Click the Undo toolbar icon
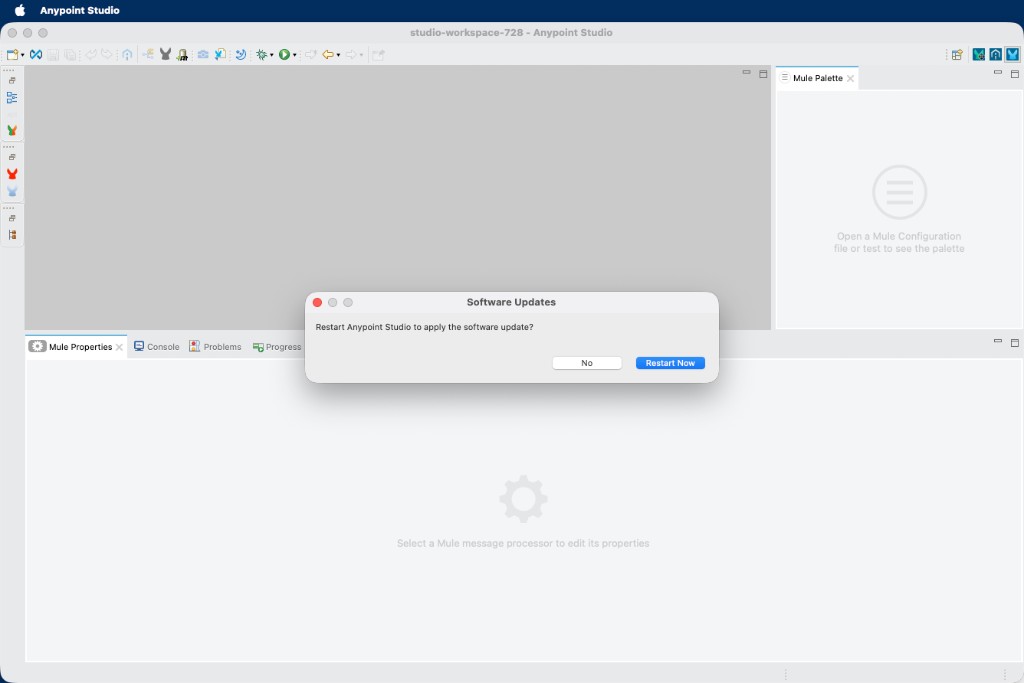1024x683 pixels. tap(91, 55)
